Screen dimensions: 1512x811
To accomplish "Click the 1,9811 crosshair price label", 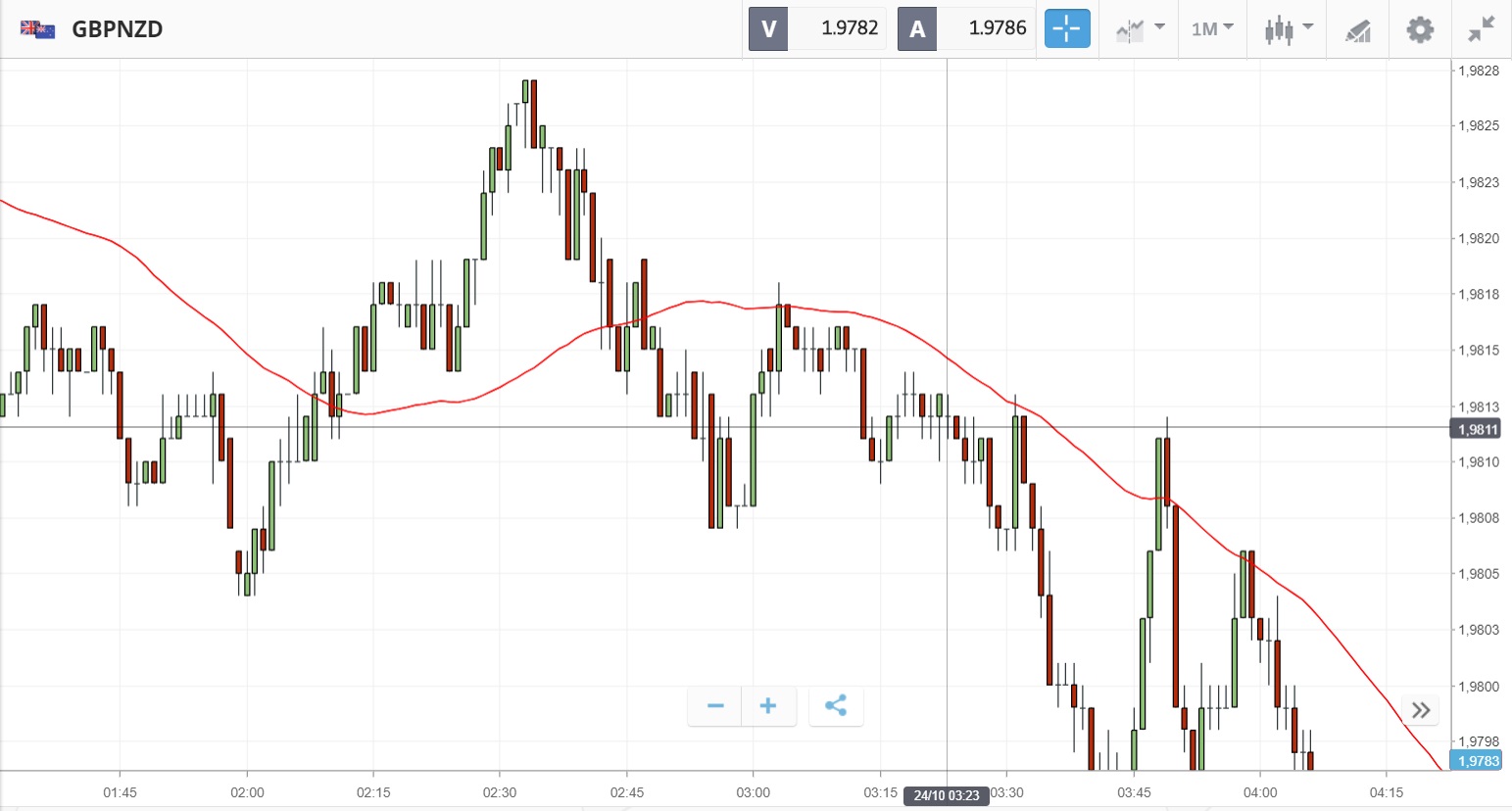I will click(1478, 429).
